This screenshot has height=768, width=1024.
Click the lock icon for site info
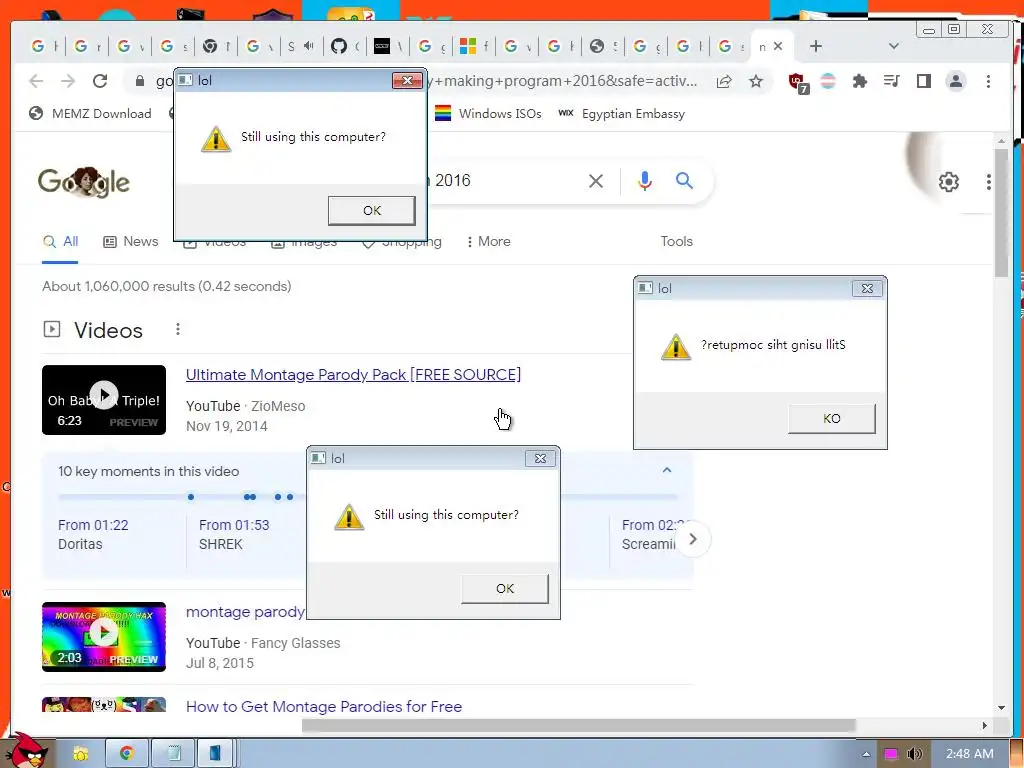coord(139,81)
